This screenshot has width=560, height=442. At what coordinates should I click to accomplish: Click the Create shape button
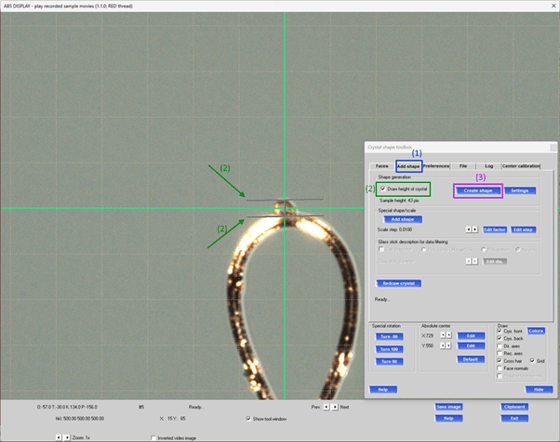tap(478, 191)
